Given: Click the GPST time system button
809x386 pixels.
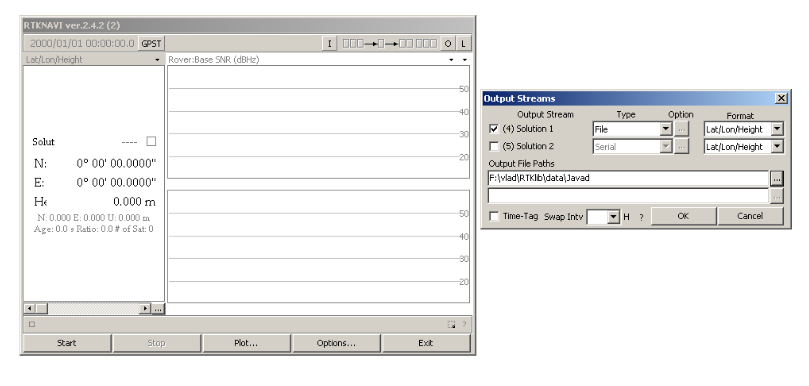Looking at the screenshot, I should pyautogui.click(x=151, y=44).
